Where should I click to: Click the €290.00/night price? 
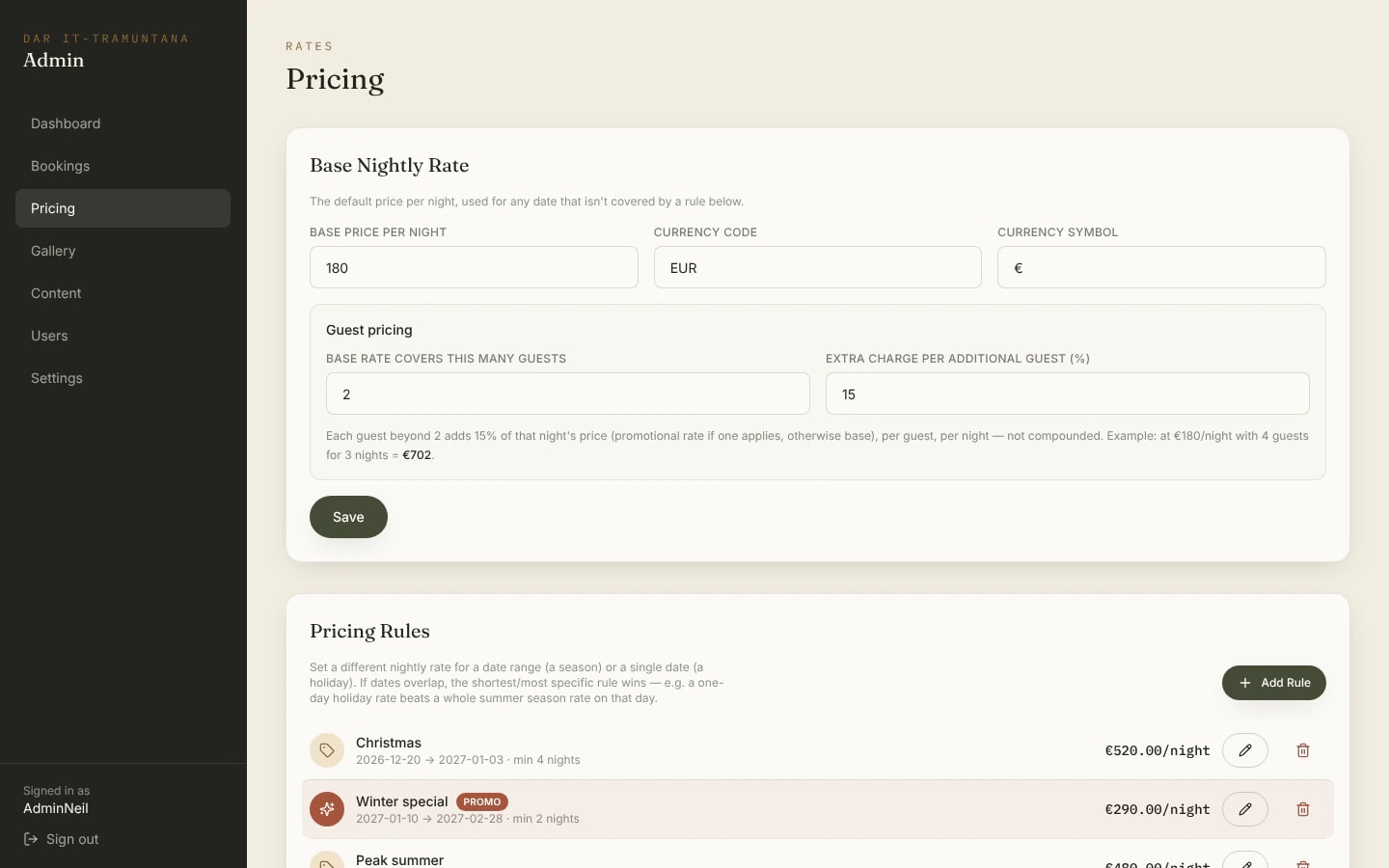(1157, 809)
